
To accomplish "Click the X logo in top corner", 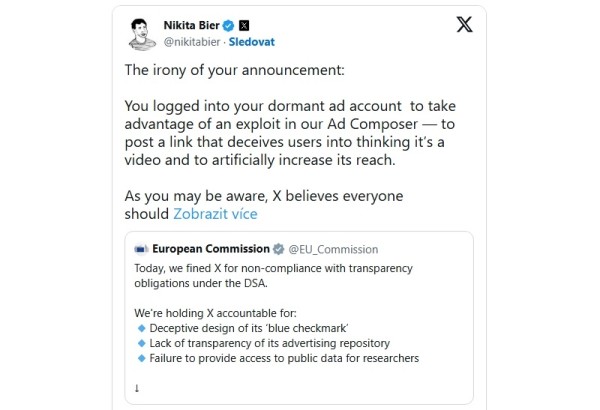I will click(465, 25).
